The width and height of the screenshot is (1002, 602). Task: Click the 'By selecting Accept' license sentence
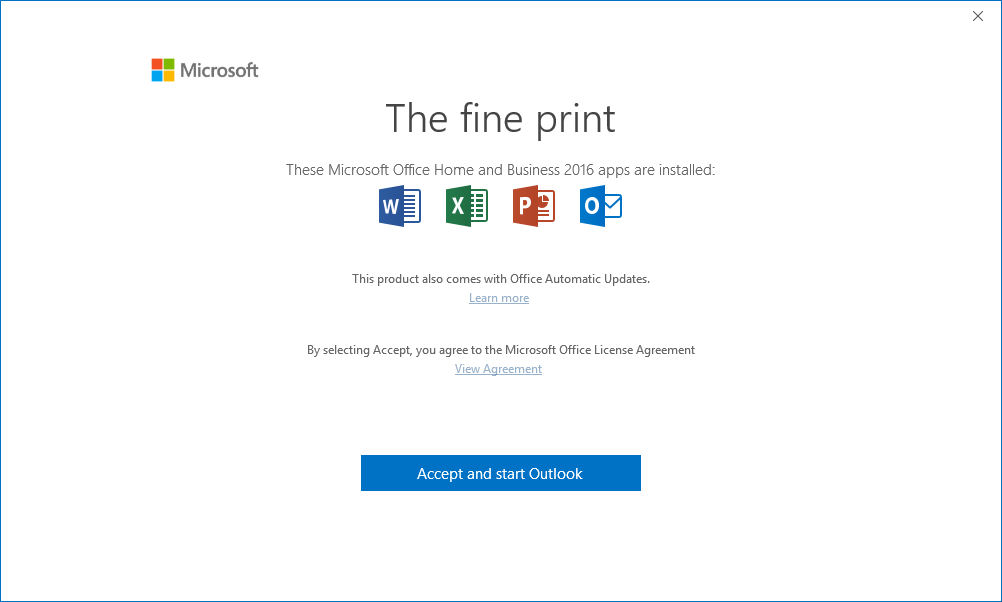(x=500, y=350)
